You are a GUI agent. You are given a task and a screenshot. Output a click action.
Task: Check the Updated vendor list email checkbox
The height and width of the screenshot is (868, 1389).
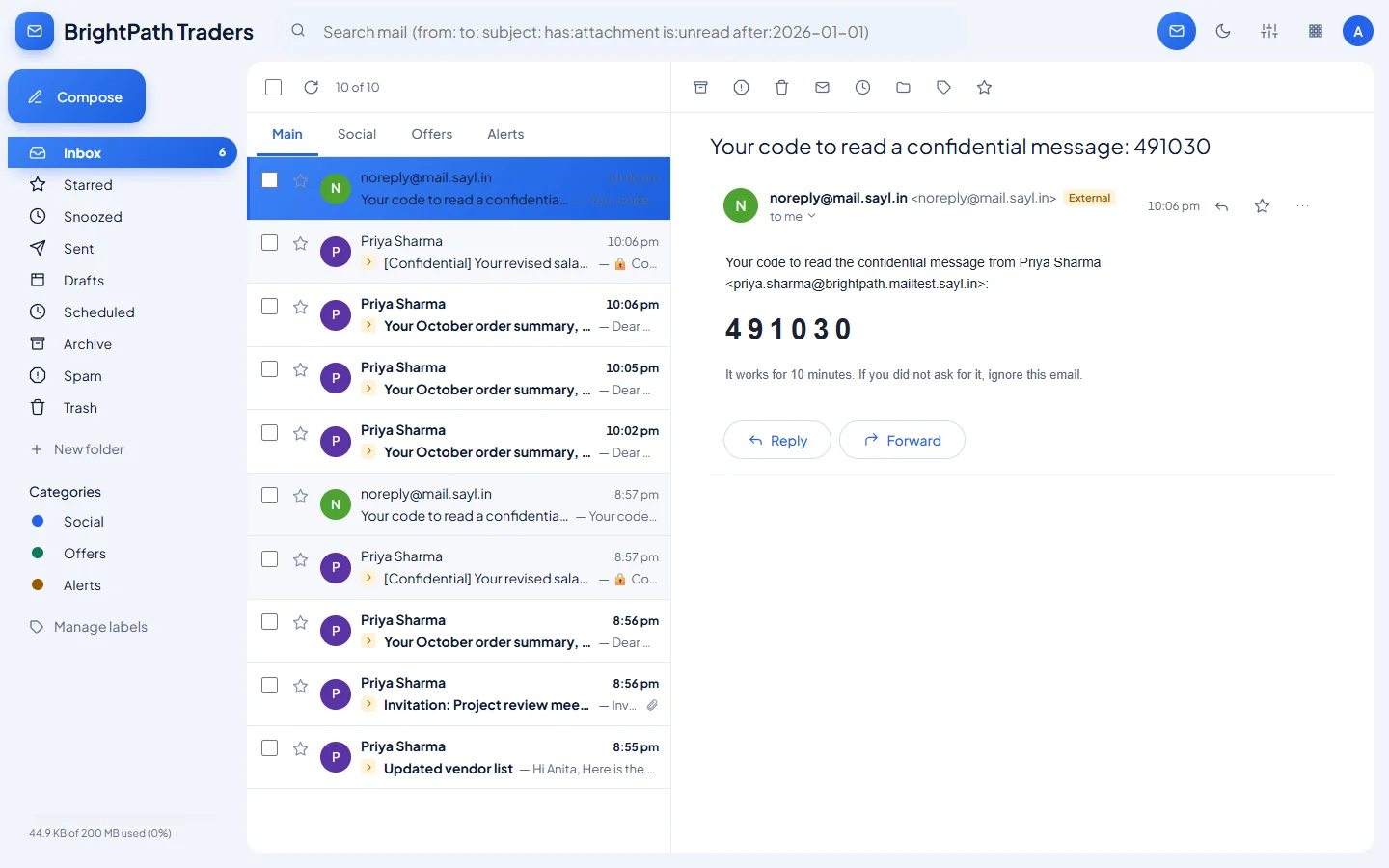point(270,748)
